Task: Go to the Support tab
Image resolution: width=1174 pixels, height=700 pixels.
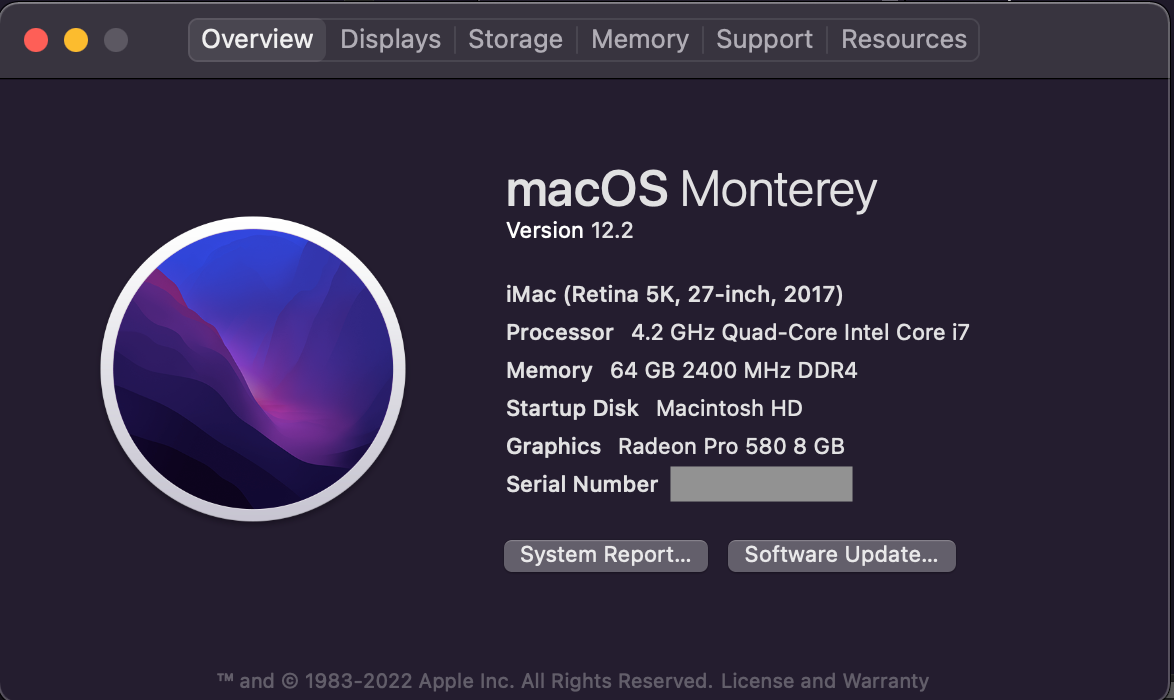Action: tap(764, 40)
